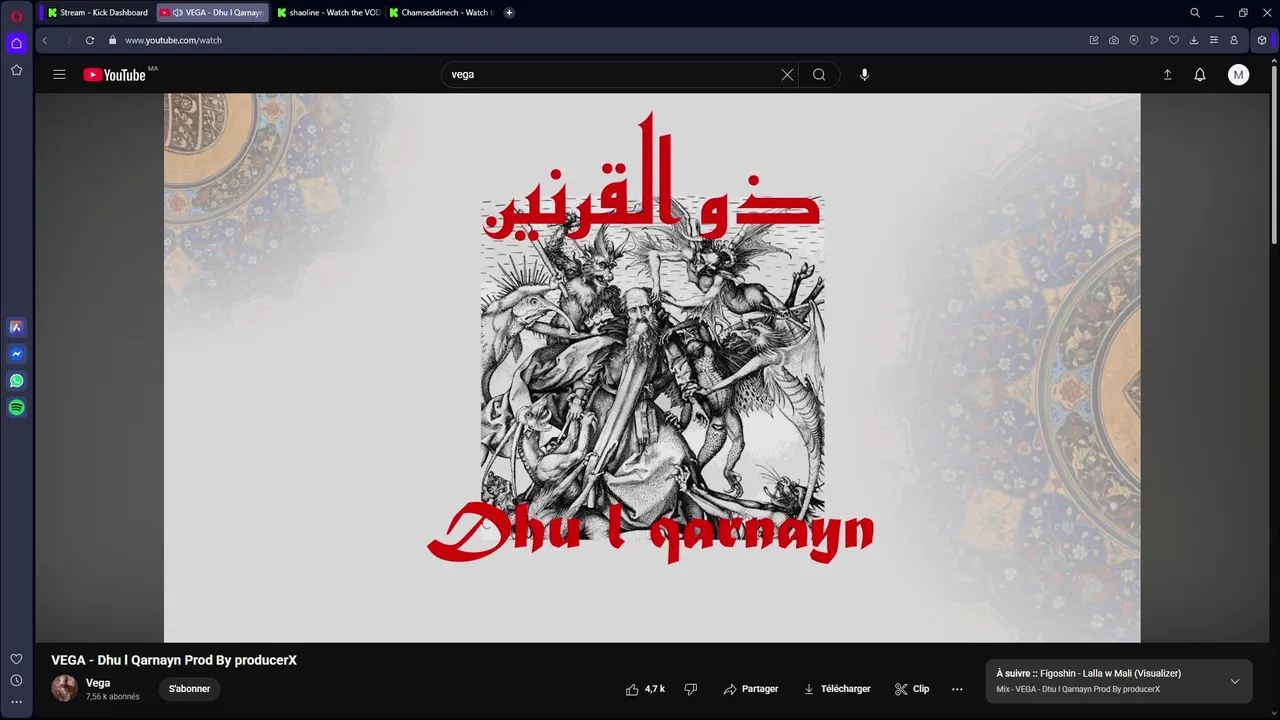Clear the search text with X
Image resolution: width=1280 pixels, height=720 pixels.
tap(787, 74)
